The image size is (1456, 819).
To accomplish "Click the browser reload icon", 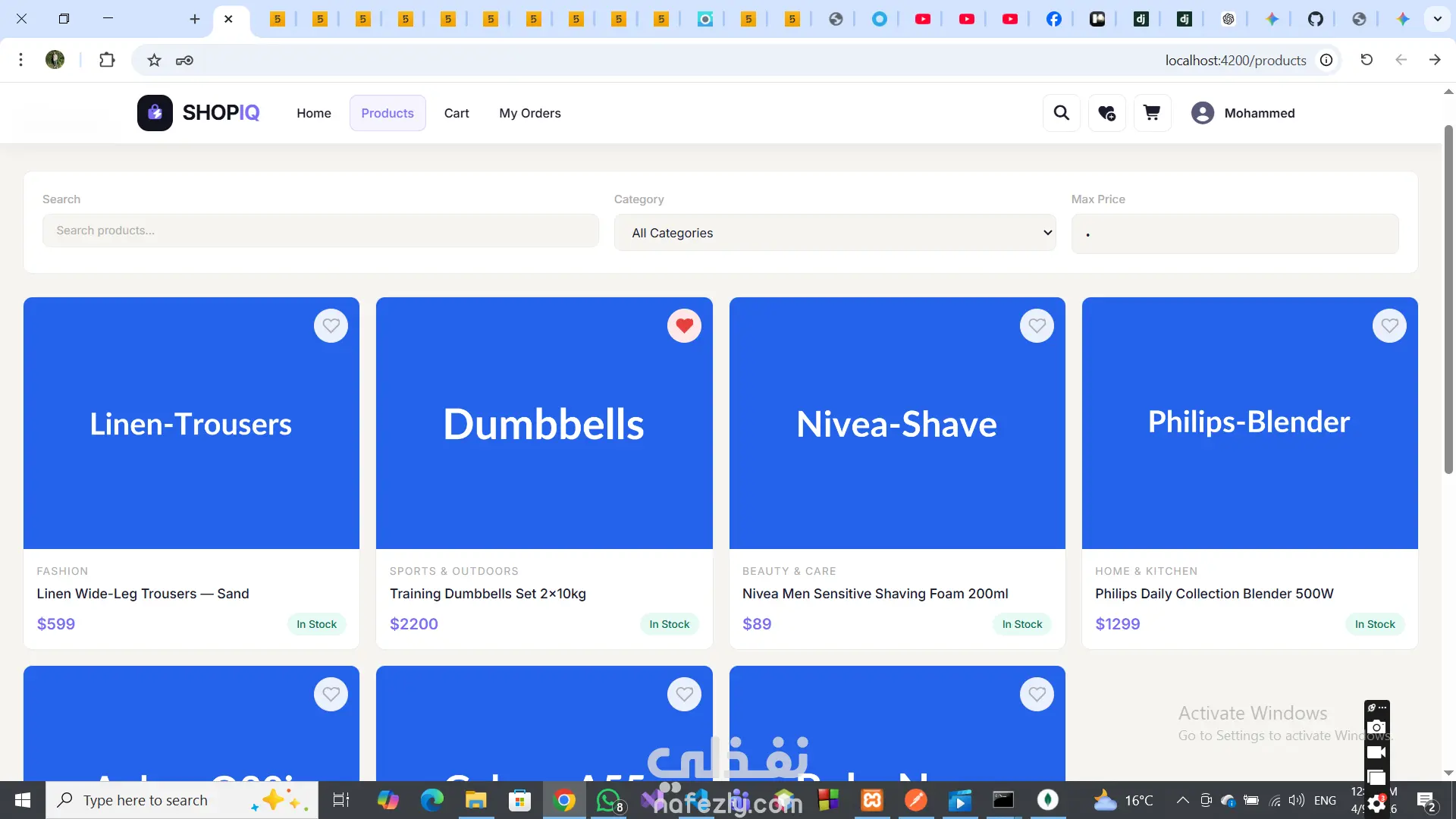I will pyautogui.click(x=1367, y=60).
